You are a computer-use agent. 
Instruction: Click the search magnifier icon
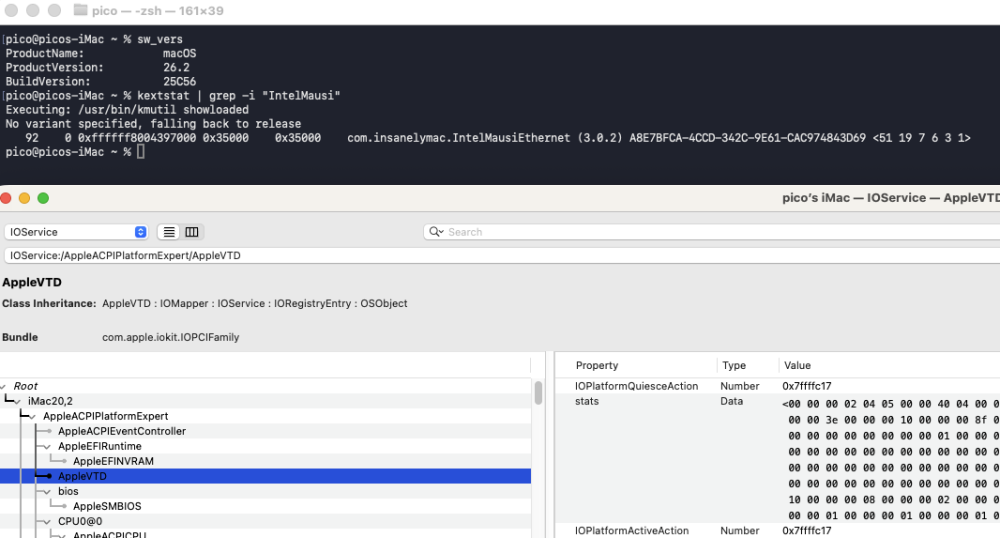[x=436, y=232]
